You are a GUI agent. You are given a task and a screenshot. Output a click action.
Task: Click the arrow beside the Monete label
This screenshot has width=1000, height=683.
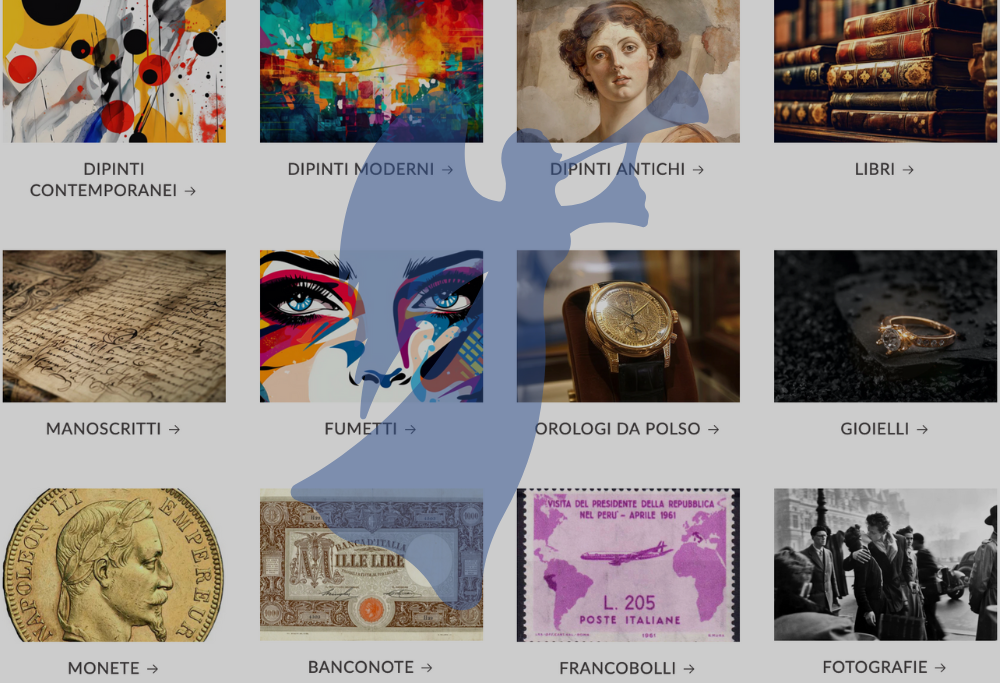coord(152,669)
